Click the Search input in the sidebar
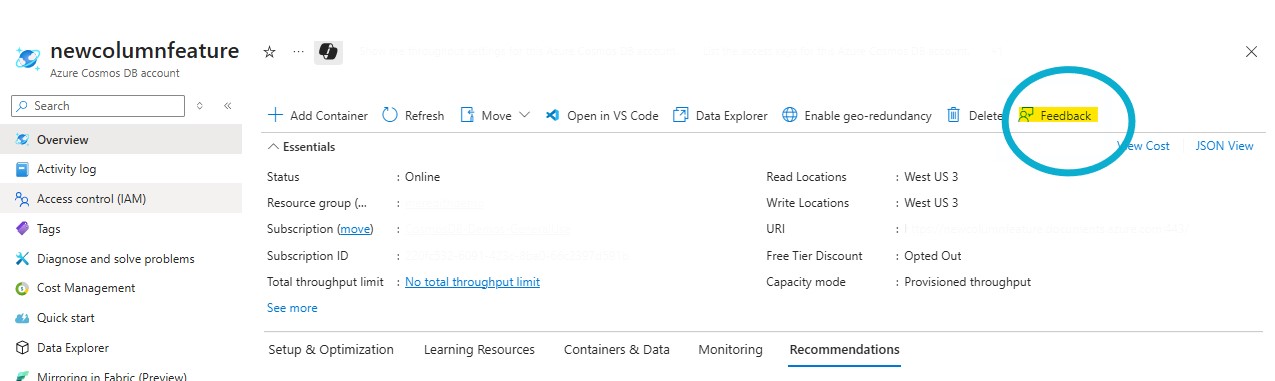Viewport: 1275px width, 381px height. (98, 106)
